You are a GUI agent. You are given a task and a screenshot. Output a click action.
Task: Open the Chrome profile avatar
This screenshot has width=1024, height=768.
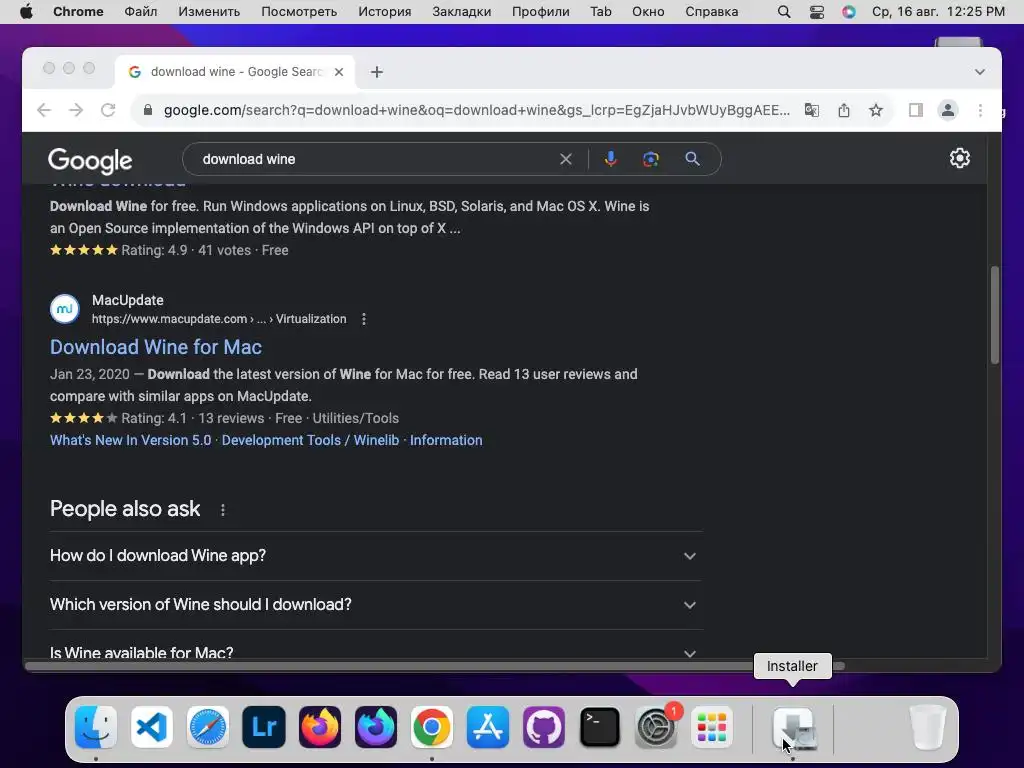point(948,110)
